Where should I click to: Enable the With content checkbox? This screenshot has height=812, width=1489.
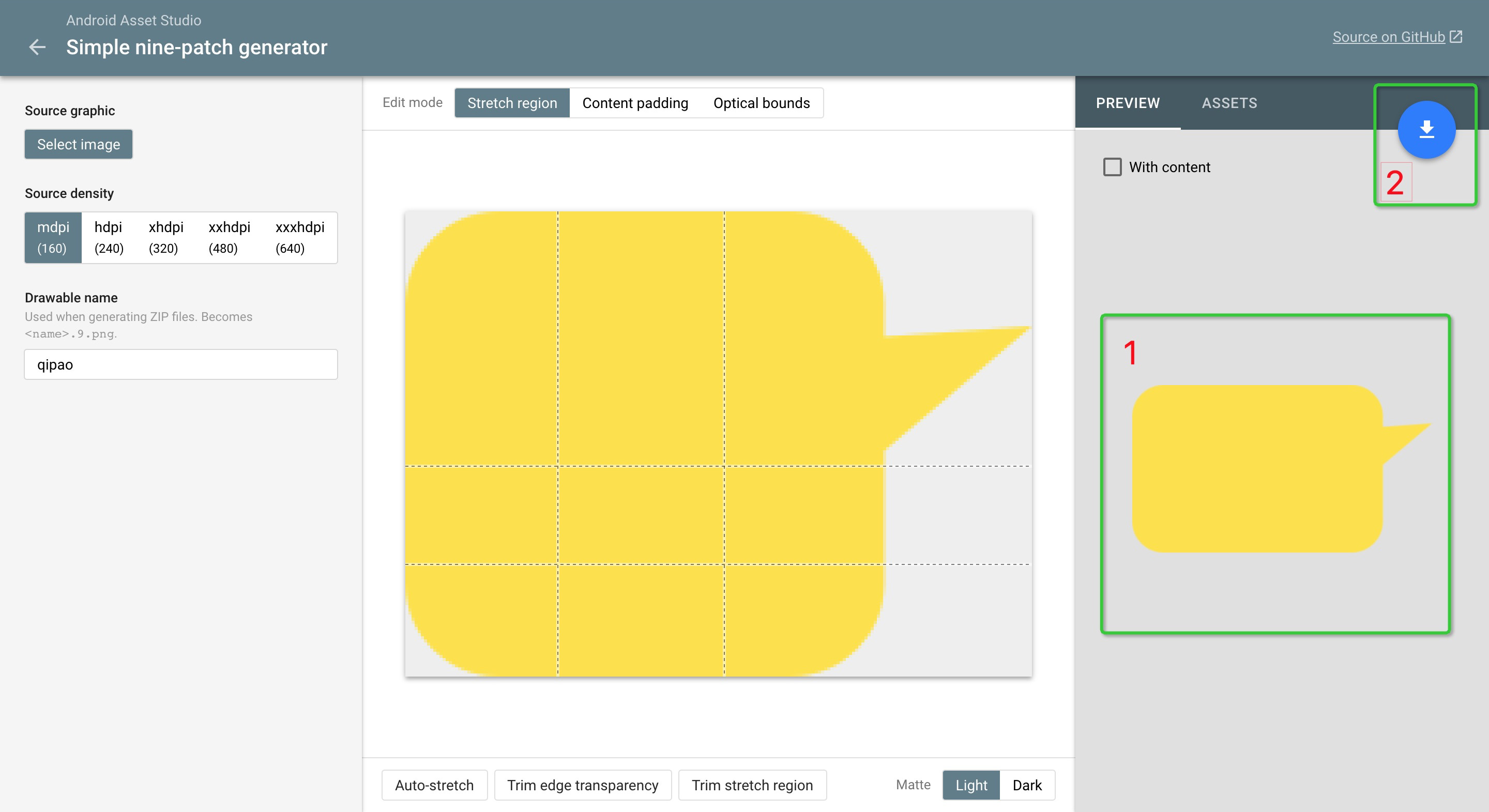point(1112,167)
